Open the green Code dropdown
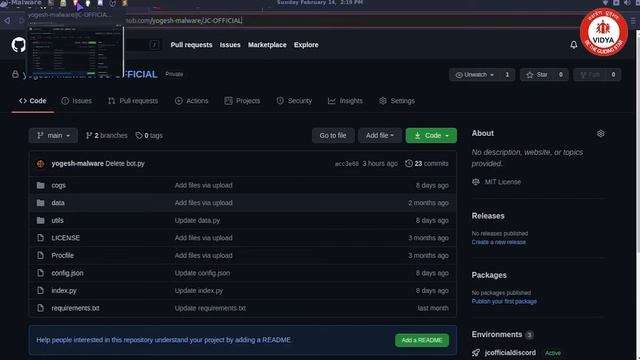Viewport: 640px width, 360px height. point(431,136)
